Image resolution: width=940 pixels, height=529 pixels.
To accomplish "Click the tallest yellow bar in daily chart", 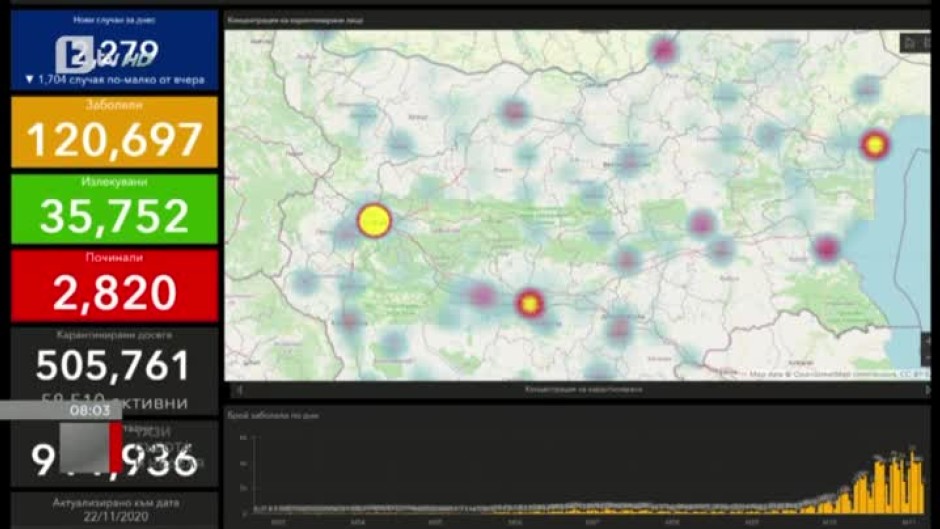I will click(x=913, y=480).
